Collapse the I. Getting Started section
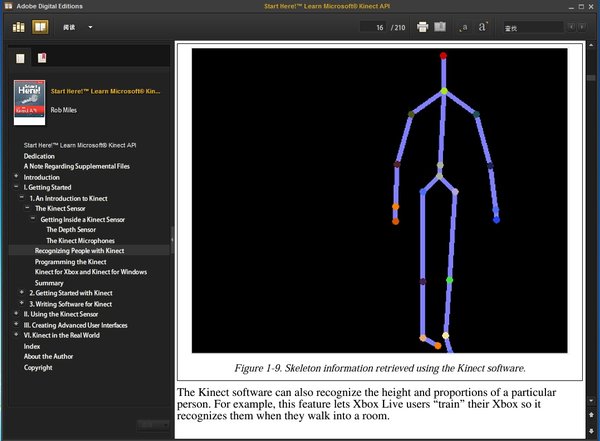The height and width of the screenshot is (441, 600). (x=15, y=187)
